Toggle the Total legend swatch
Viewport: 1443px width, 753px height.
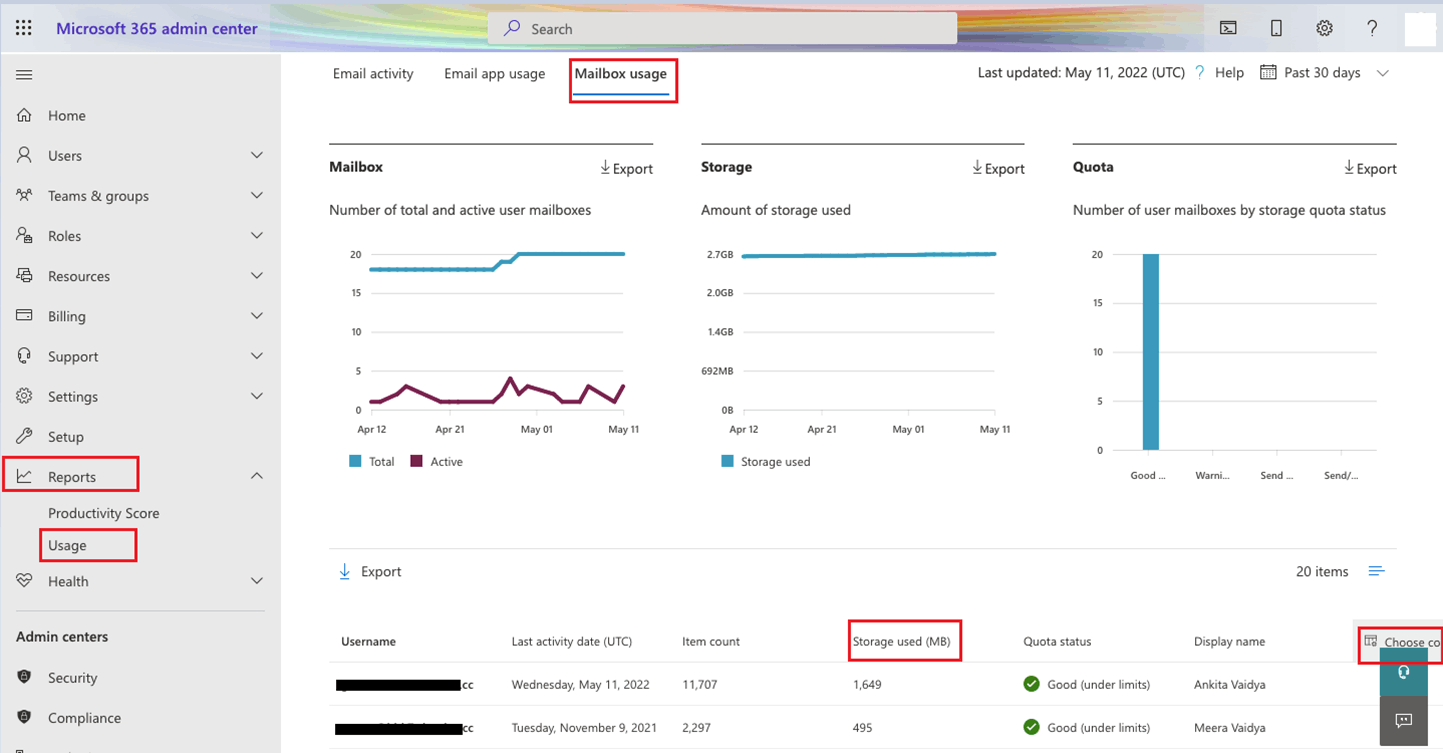[355, 462]
